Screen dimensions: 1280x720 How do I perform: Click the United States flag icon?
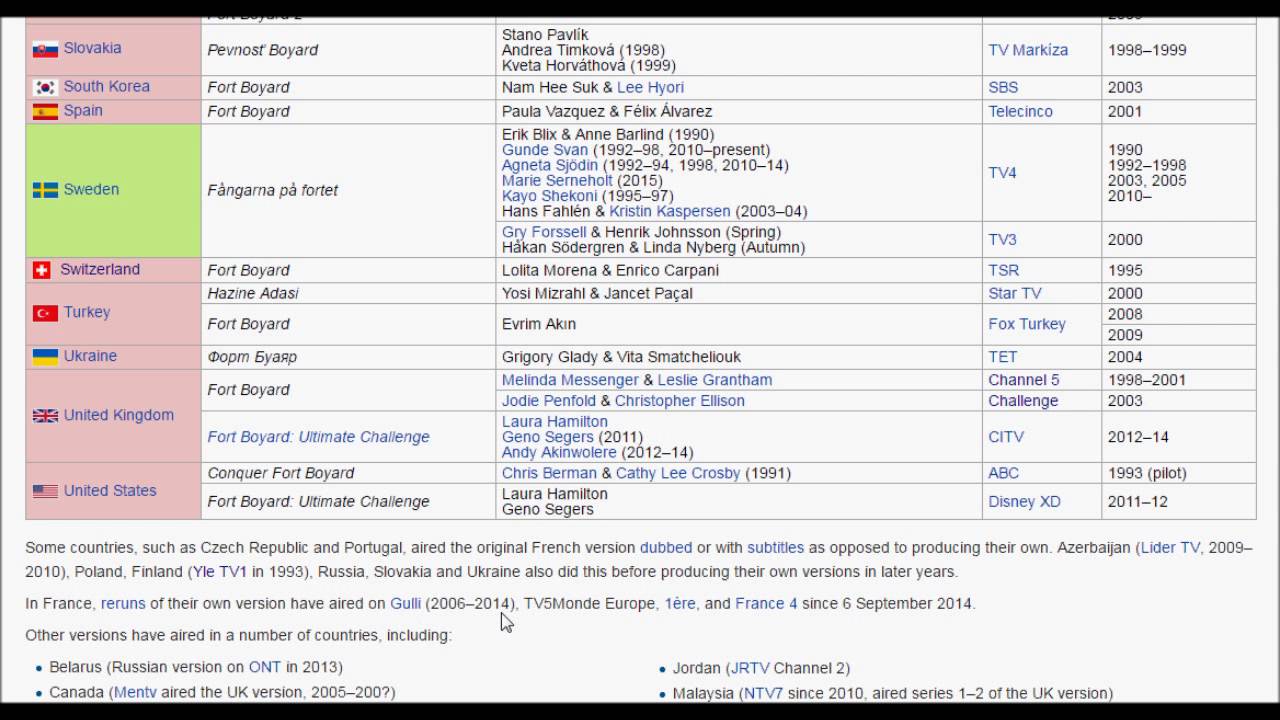click(x=45, y=491)
